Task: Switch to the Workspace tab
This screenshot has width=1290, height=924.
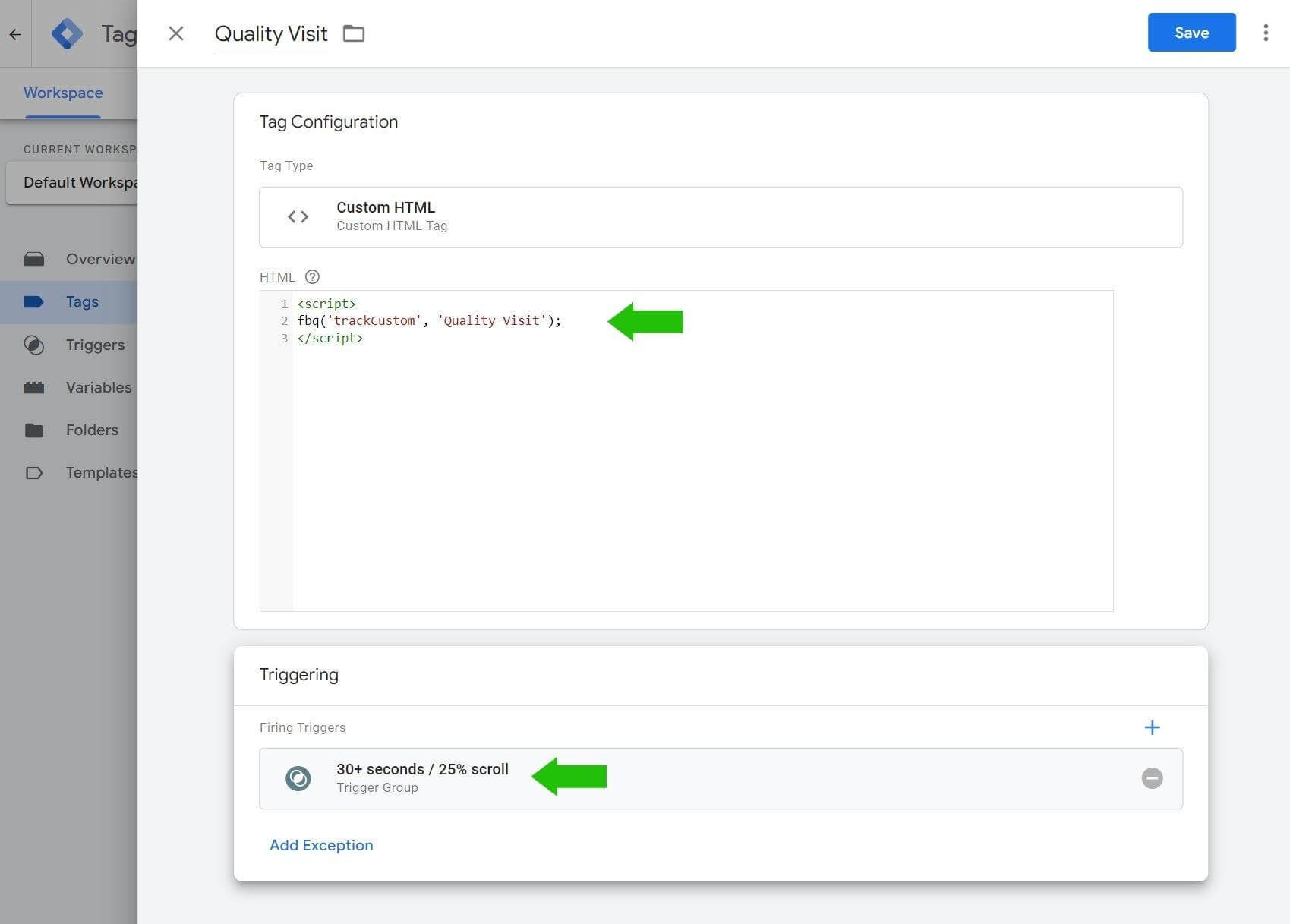Action: coord(63,93)
